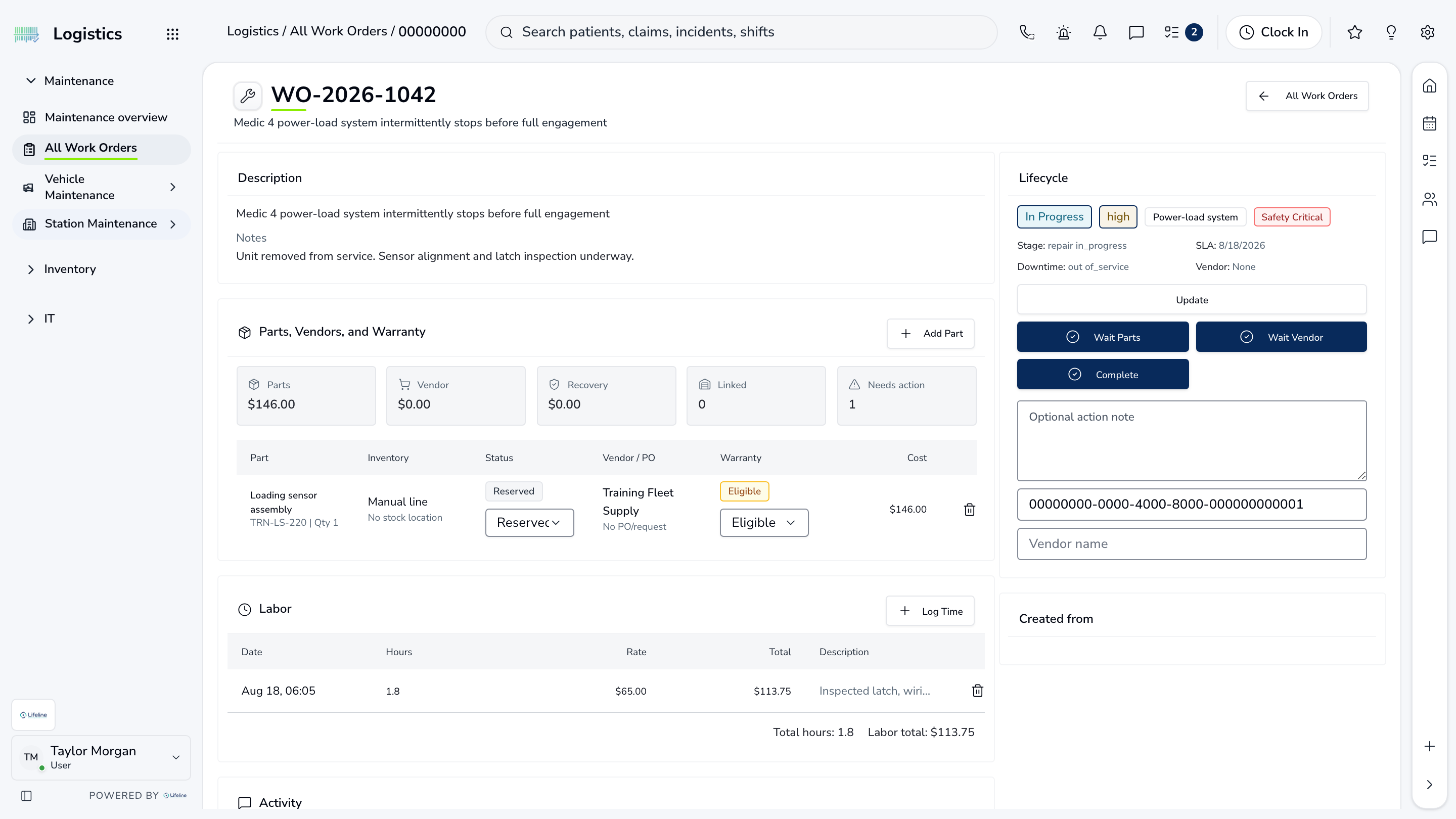
Task: Focus the Optional action note field
Action: click(1192, 441)
